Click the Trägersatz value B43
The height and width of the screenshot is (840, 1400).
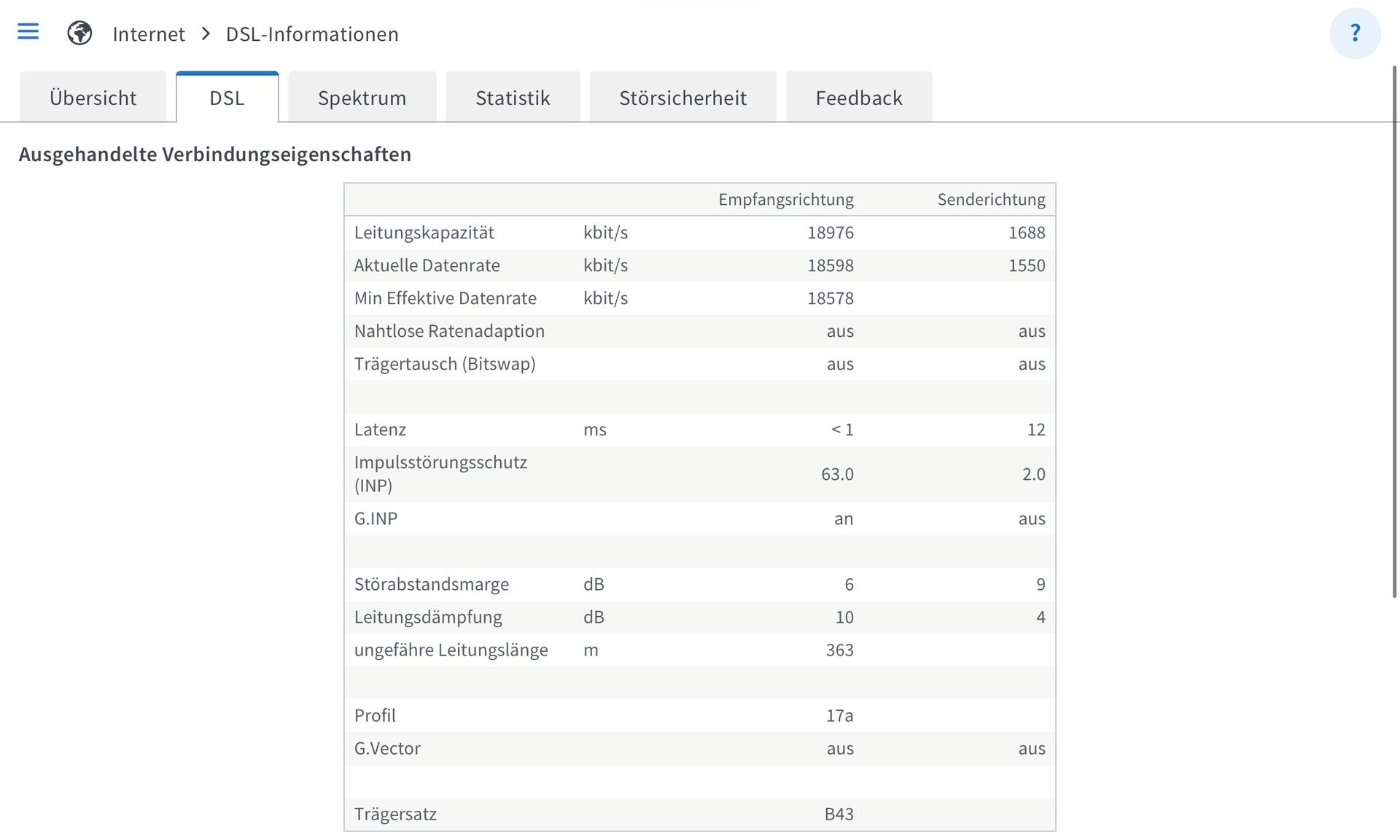839,814
